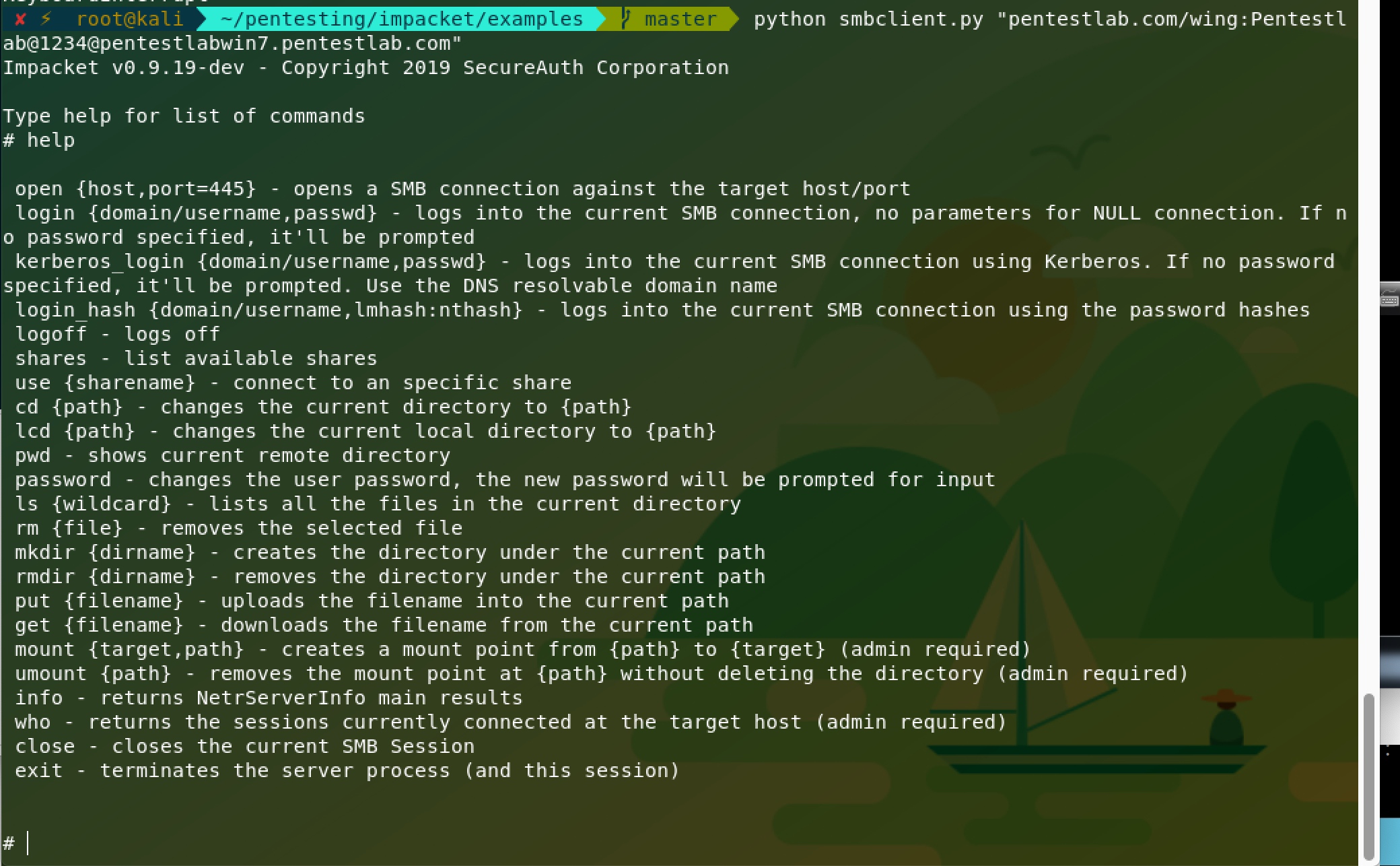Click the 'shares - list available shares' line
Viewport: 1400px width, 866px height.
click(x=196, y=358)
